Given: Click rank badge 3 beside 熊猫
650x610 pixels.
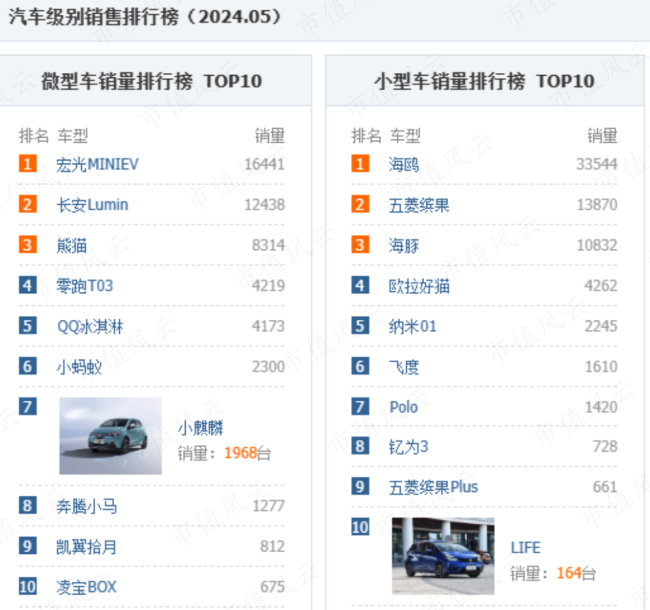Looking at the screenshot, I should click(28, 244).
